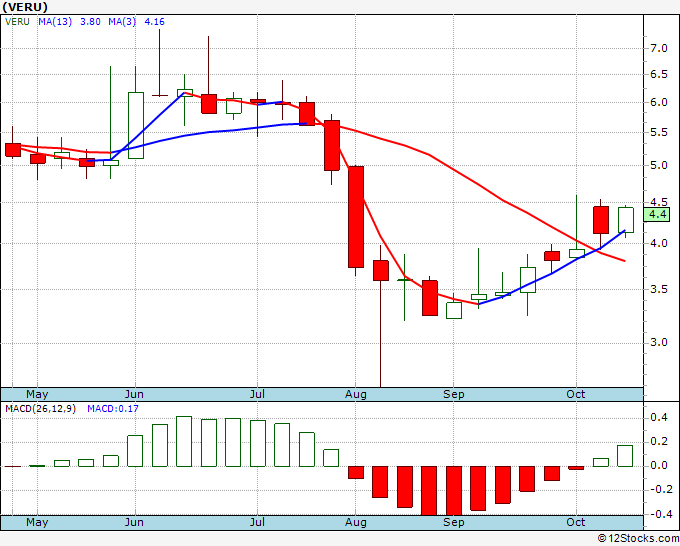This screenshot has height=546, width=680.
Task: Select the Oct label on MACD timeline
Action: (x=576, y=522)
